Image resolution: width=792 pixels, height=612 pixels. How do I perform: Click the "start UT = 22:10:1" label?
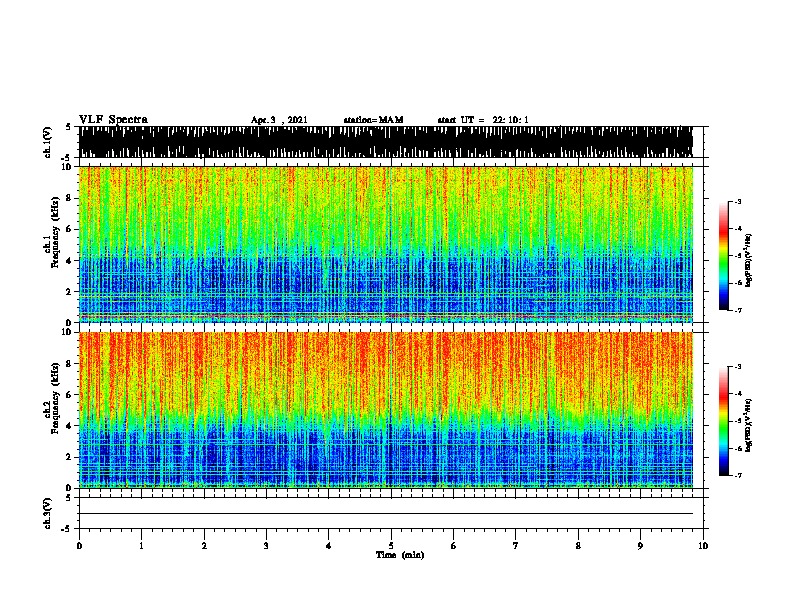point(483,120)
